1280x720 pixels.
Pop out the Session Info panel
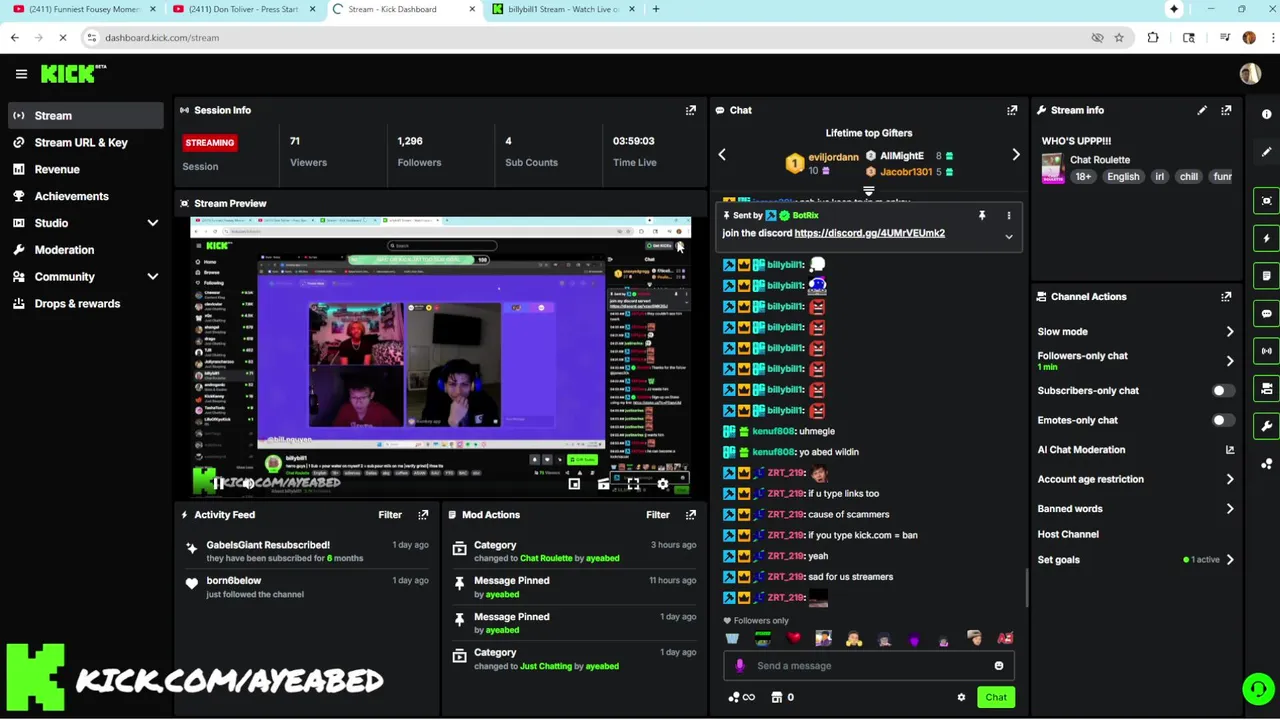(x=690, y=110)
